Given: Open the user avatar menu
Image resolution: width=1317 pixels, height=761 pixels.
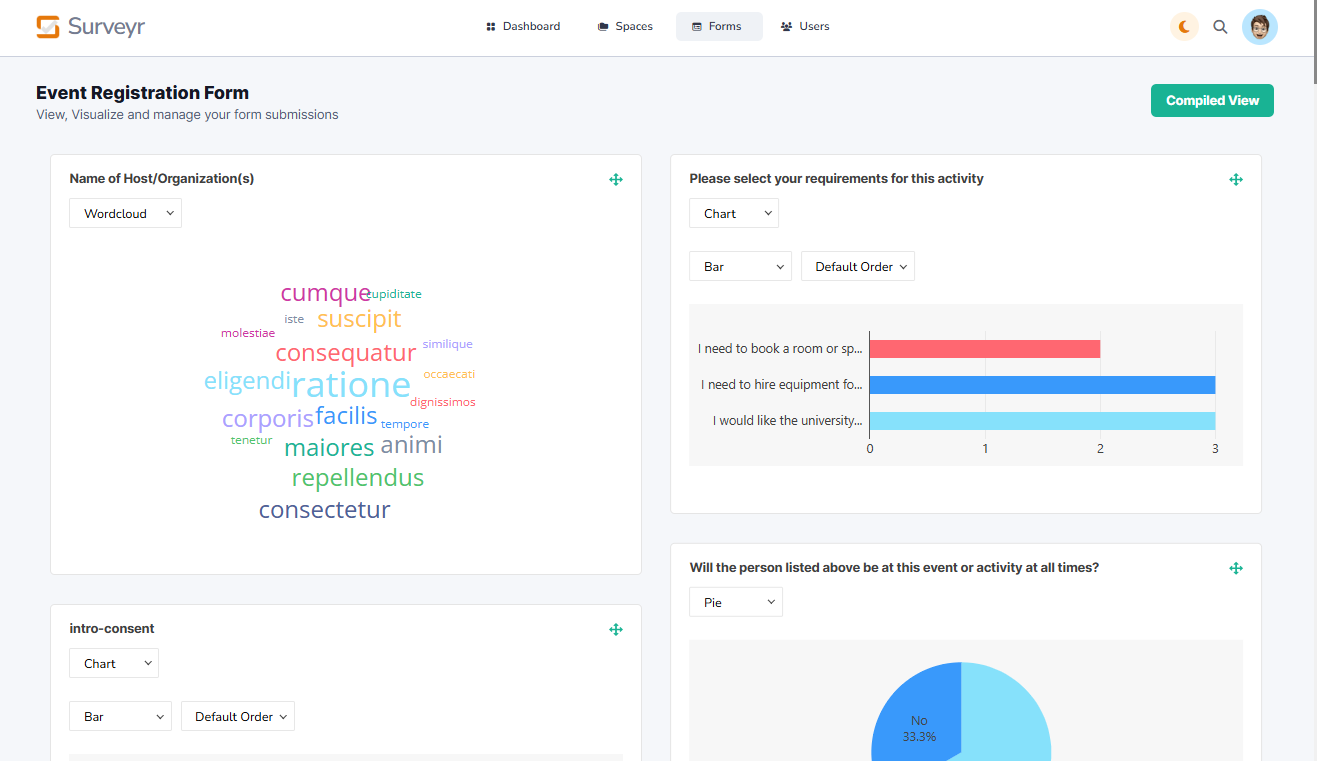Looking at the screenshot, I should pos(1260,27).
